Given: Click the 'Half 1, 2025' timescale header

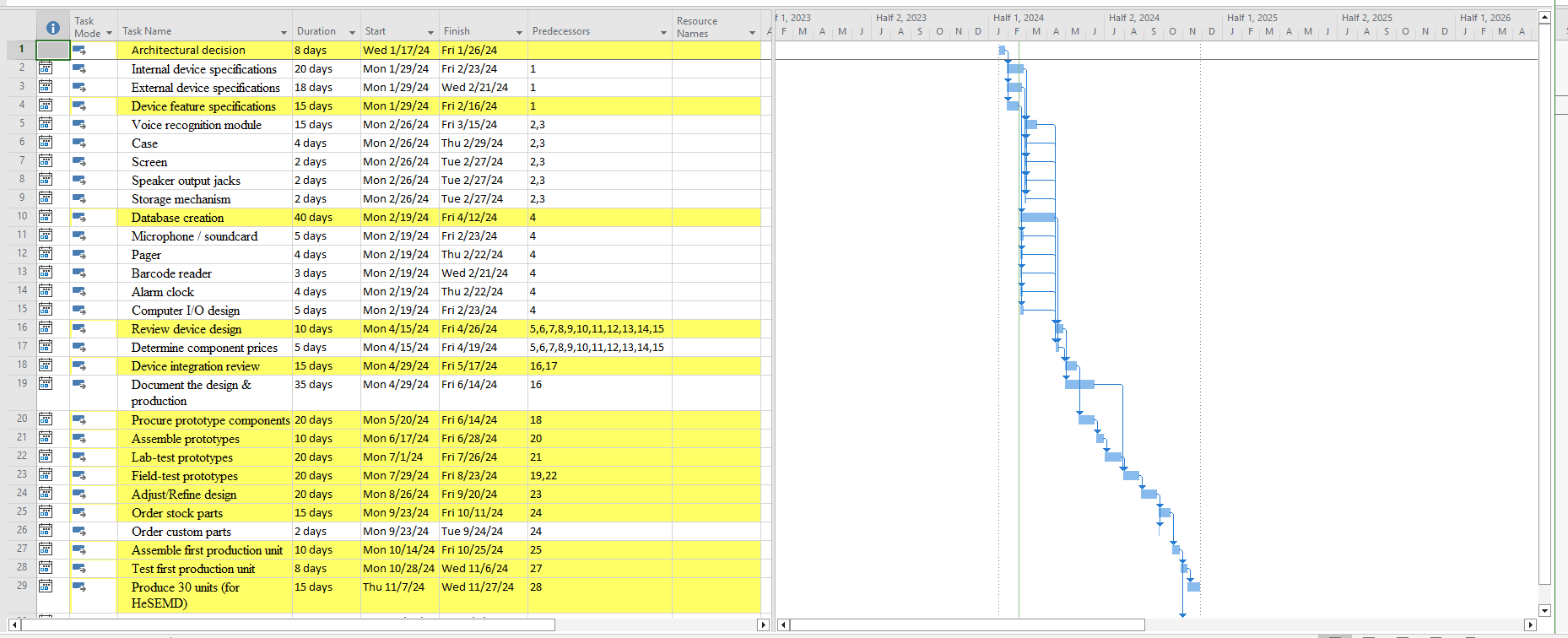Looking at the screenshot, I should (1252, 18).
